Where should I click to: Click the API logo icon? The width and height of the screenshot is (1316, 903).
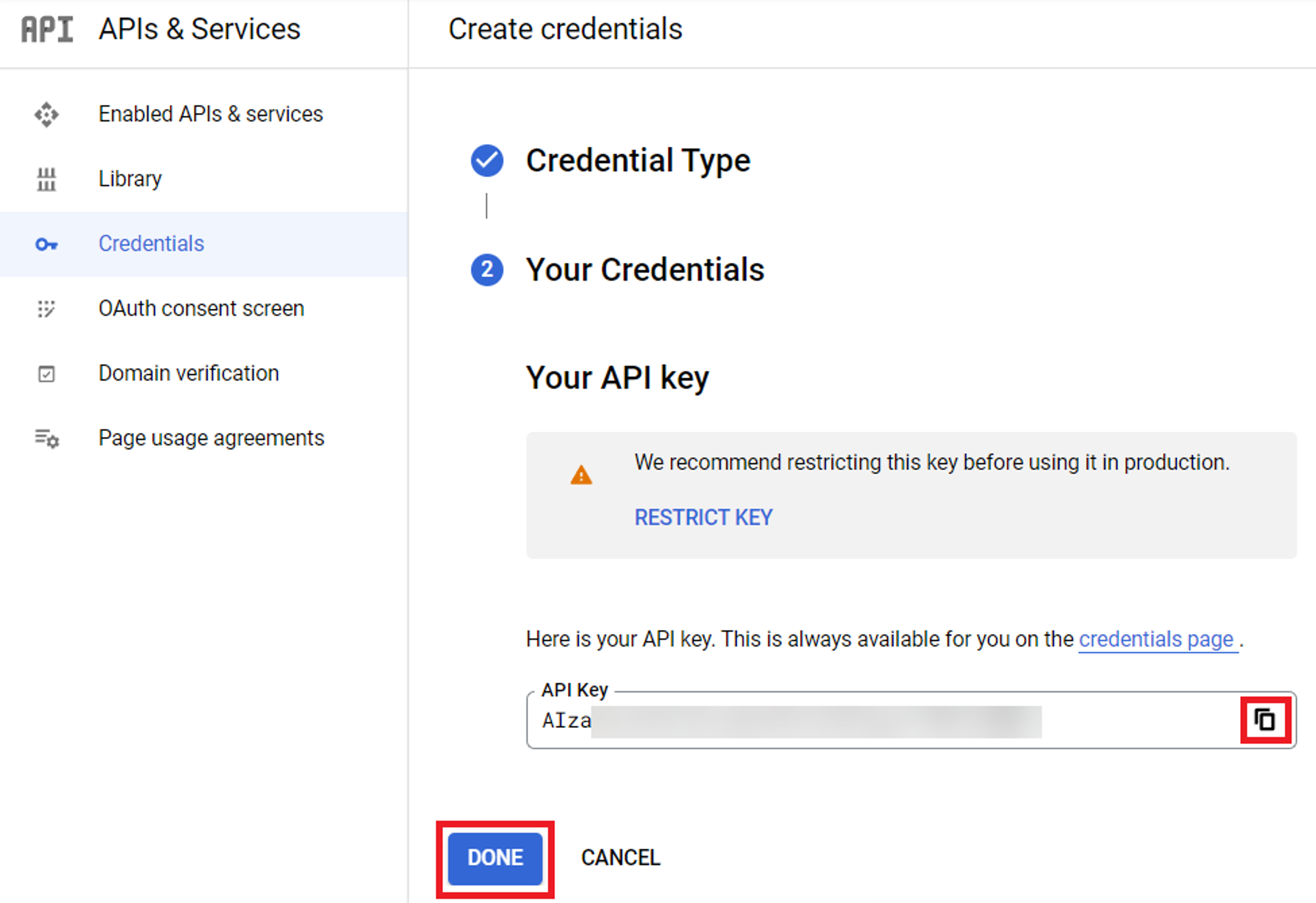tap(47, 29)
